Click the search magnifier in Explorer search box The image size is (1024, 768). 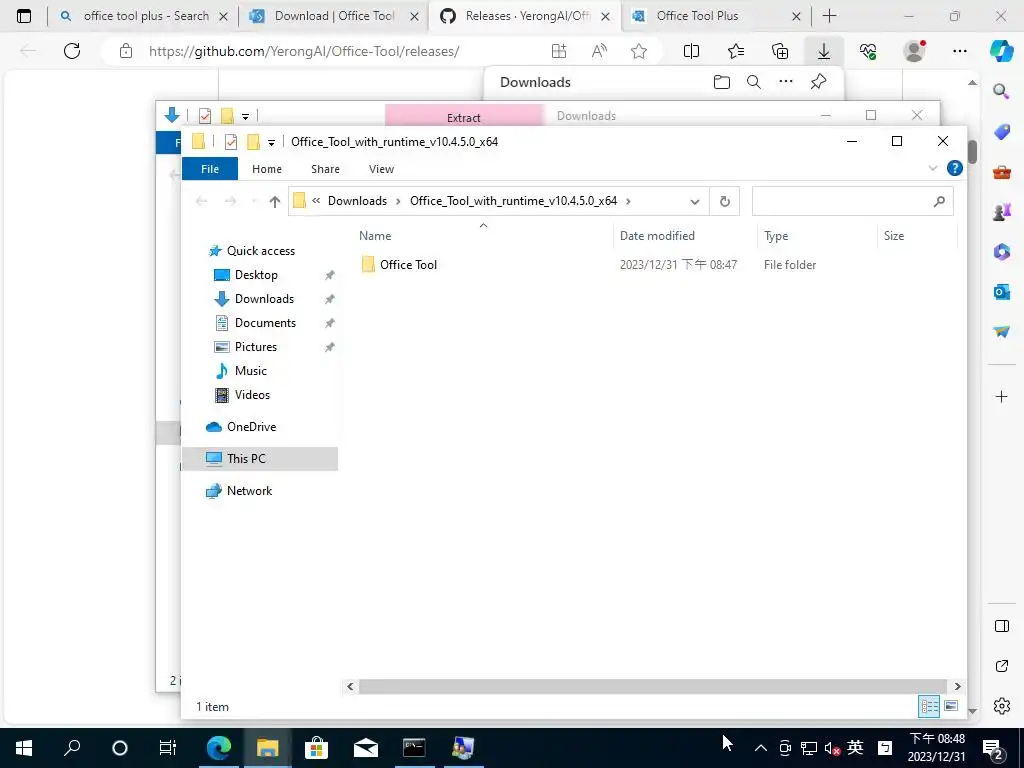939,201
